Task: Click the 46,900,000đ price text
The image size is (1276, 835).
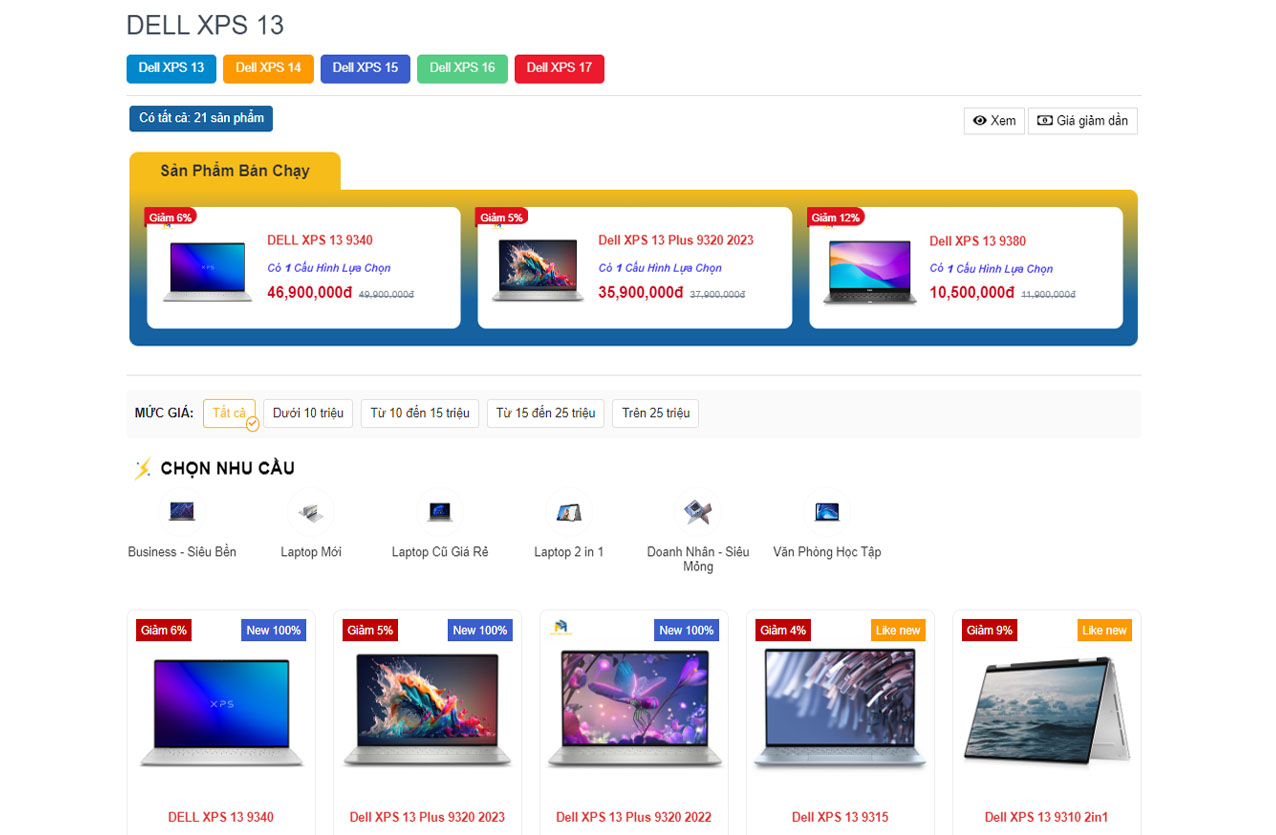Action: [x=310, y=293]
